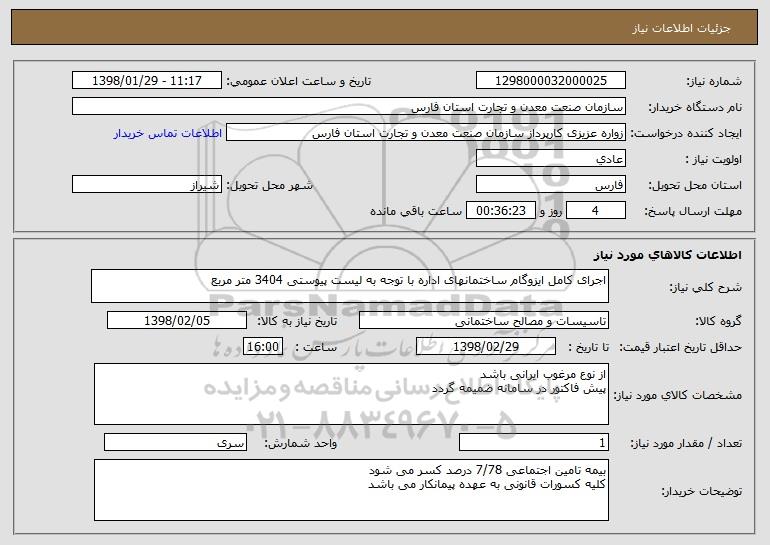Click the label تاریخ نیاز به کالا
This screenshot has width=770, height=545.
pyautogui.click(x=297, y=321)
